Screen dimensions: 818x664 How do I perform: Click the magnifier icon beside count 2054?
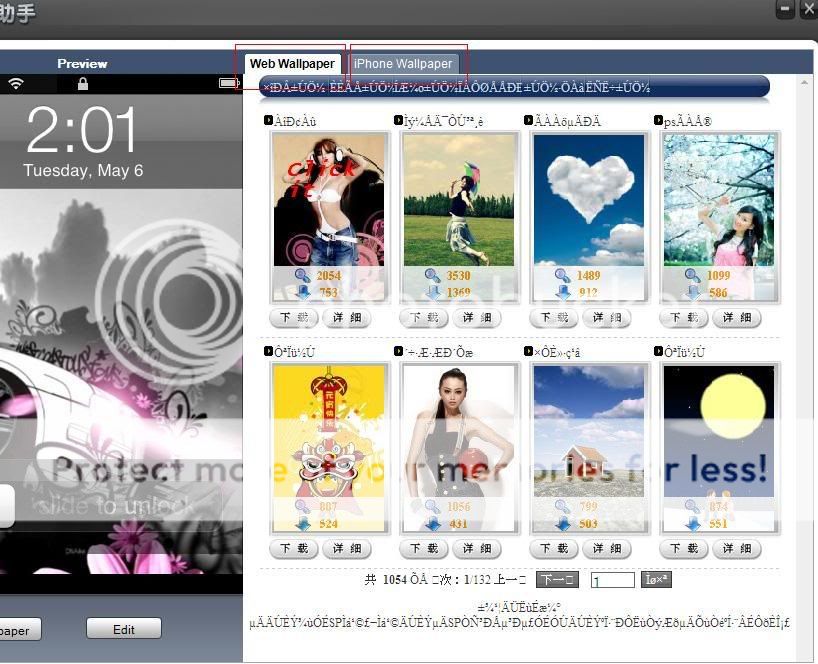(x=302, y=275)
